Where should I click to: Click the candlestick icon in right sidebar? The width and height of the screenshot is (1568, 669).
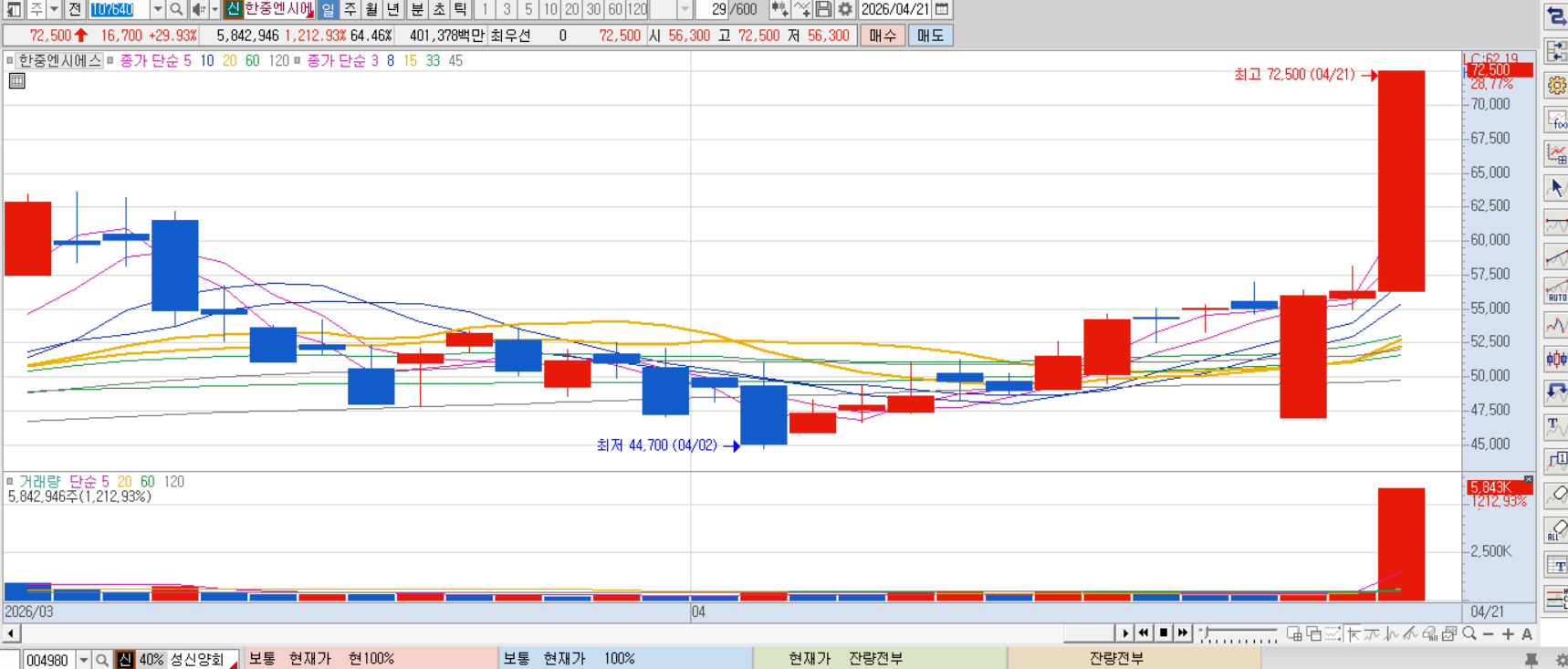pyautogui.click(x=1556, y=359)
